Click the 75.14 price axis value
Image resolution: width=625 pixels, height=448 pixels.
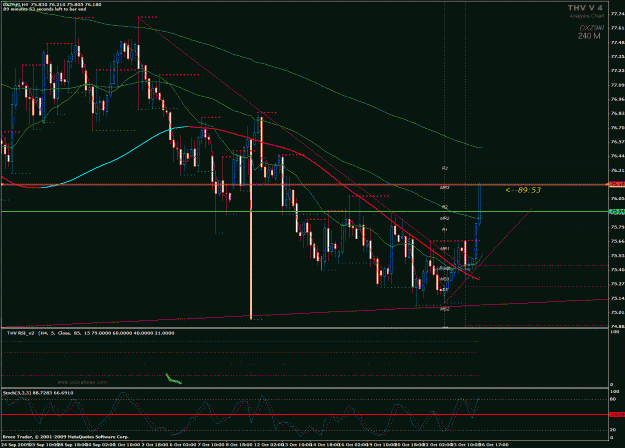pos(617,298)
